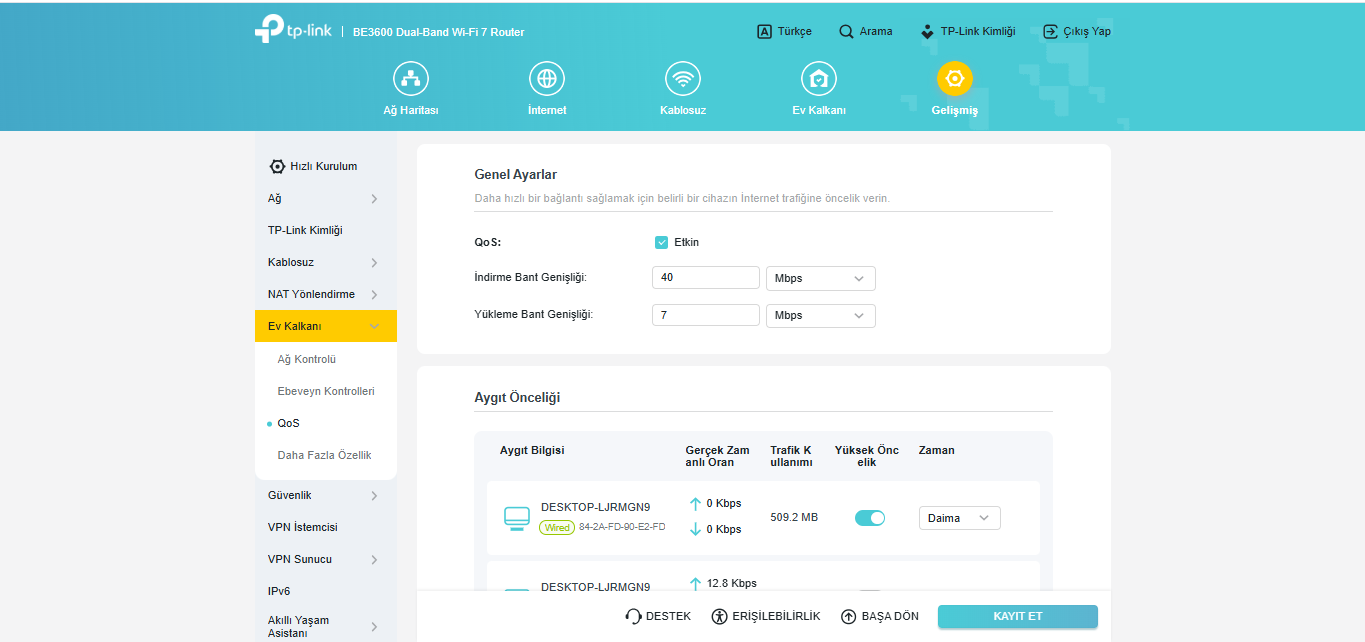This screenshot has height=642, width=1365.
Task: Click the Türkçe language icon
Action: pyautogui.click(x=764, y=31)
